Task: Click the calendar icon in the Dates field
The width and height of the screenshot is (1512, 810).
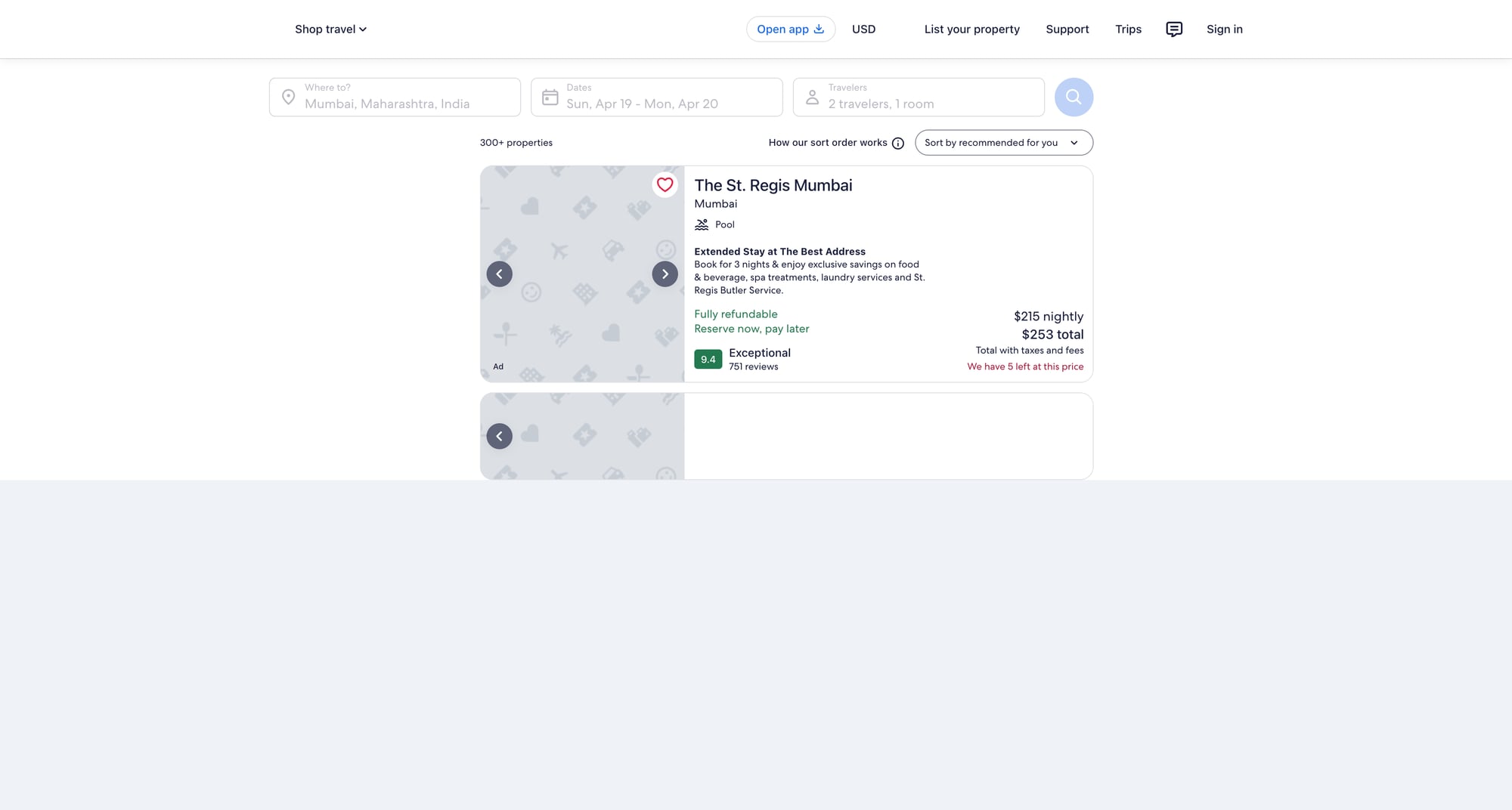Action: (550, 97)
